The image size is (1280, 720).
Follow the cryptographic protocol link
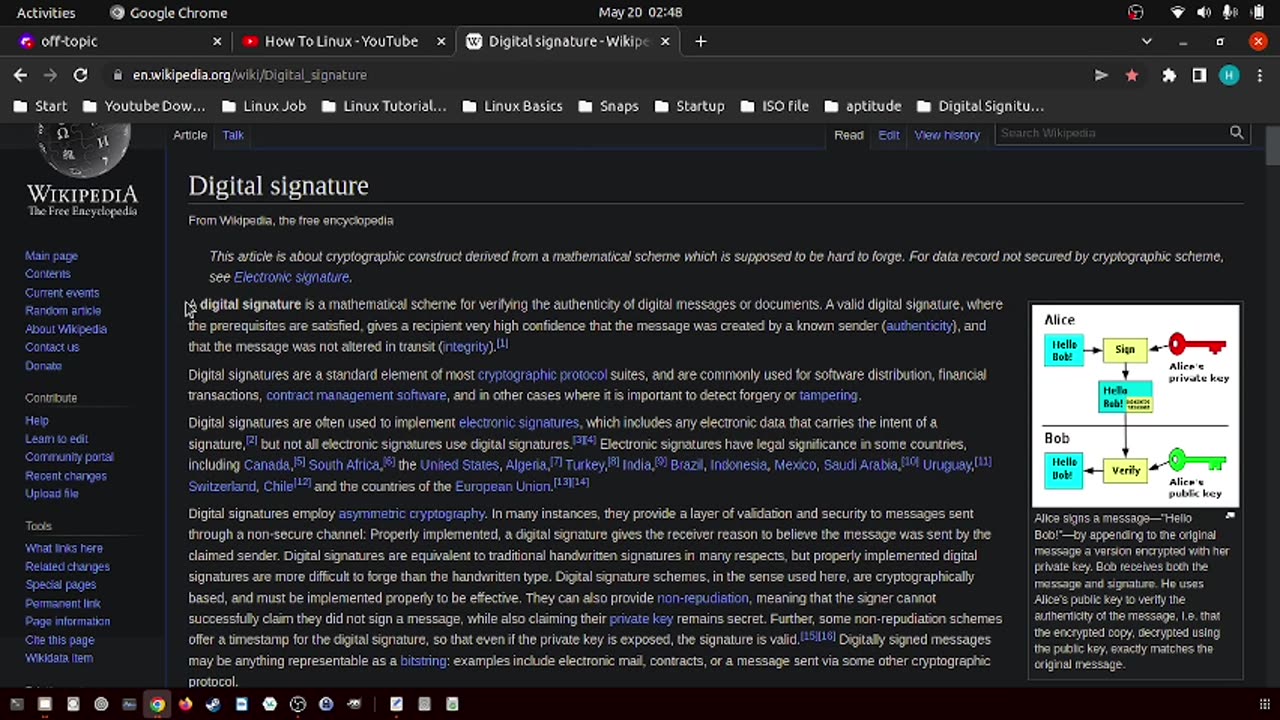point(542,375)
